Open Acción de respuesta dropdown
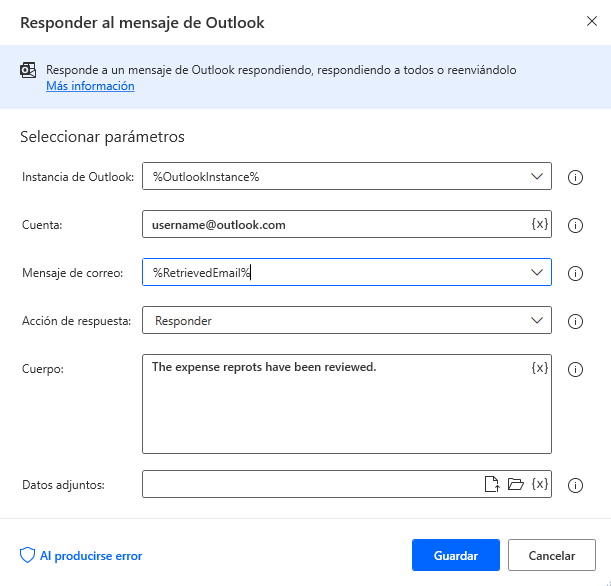 537,320
